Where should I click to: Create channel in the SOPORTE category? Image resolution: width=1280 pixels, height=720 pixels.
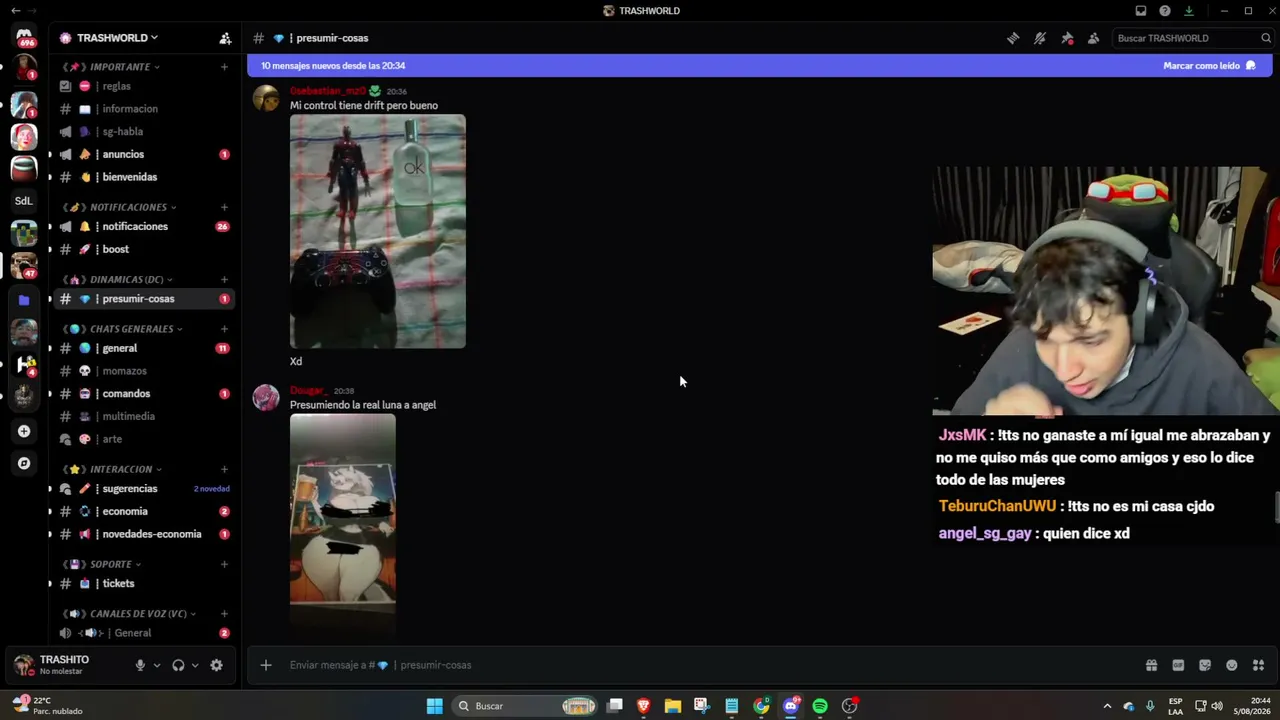coord(224,564)
